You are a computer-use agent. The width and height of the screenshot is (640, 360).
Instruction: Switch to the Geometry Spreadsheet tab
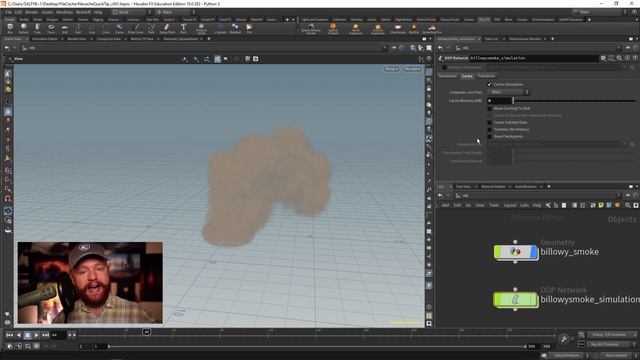coord(180,39)
